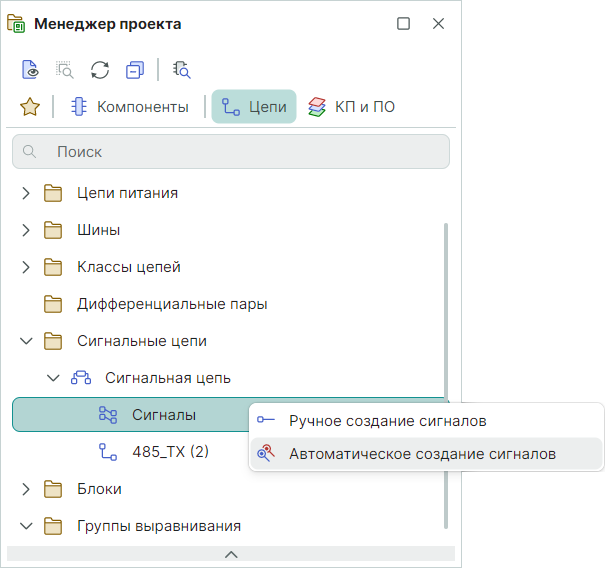
Task: Switch to the Цепи tab
Action: tap(254, 107)
